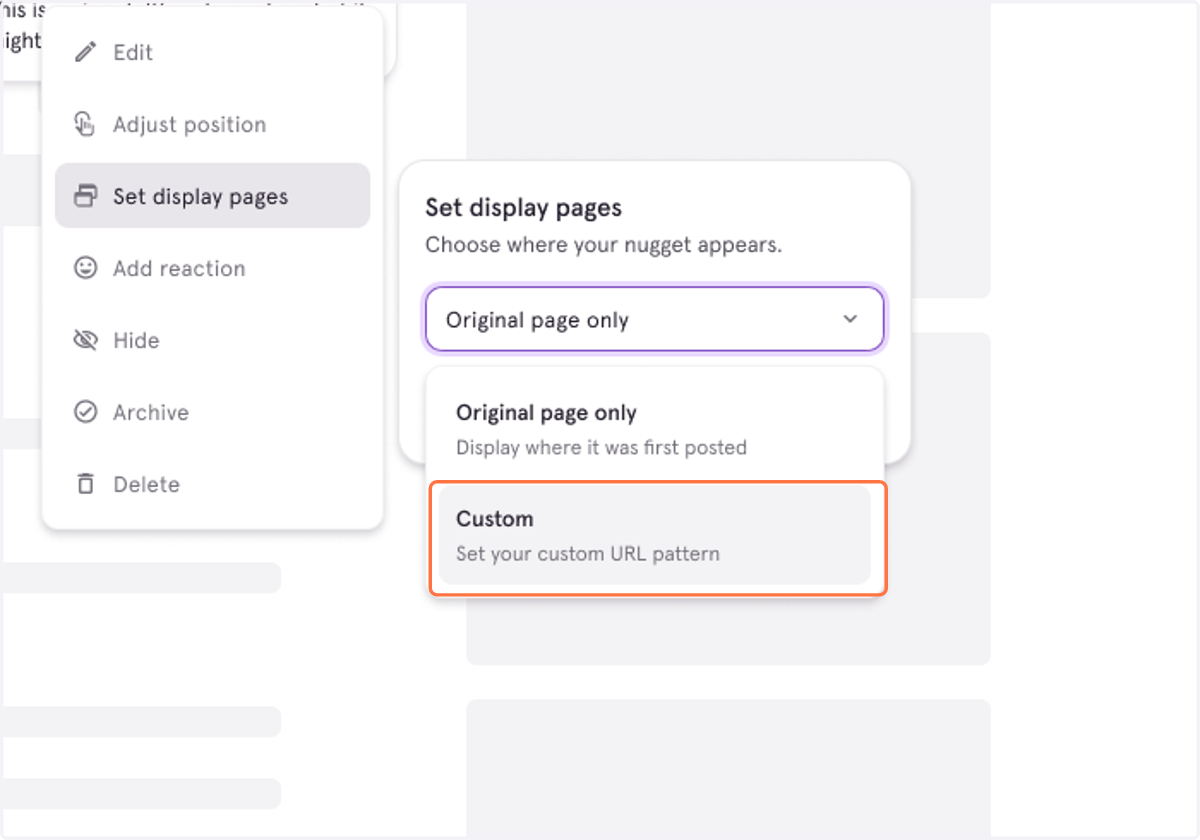
Task: Click the Edit pencil icon
Action: click(86, 52)
